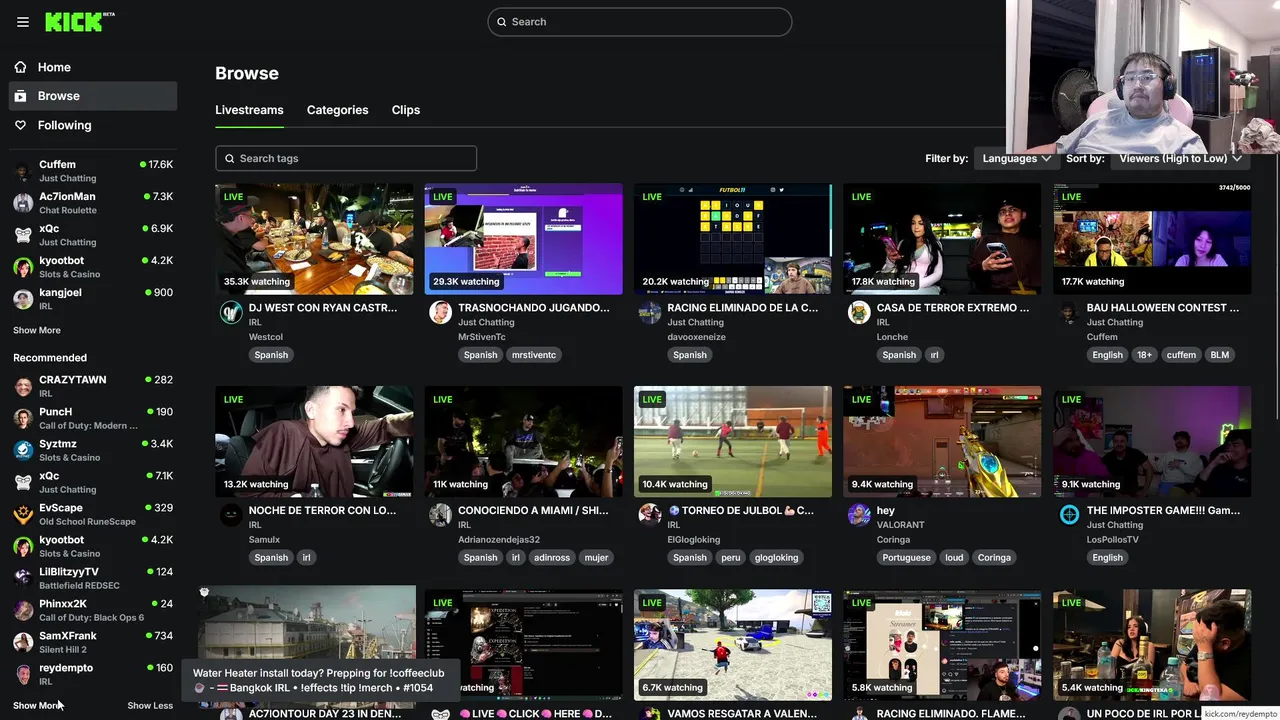Click the Home sidebar icon

point(20,67)
